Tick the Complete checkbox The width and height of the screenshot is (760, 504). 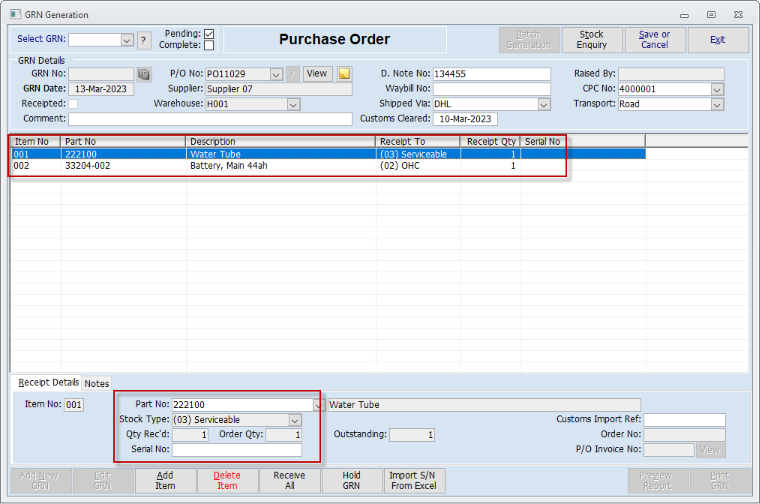tap(209, 45)
